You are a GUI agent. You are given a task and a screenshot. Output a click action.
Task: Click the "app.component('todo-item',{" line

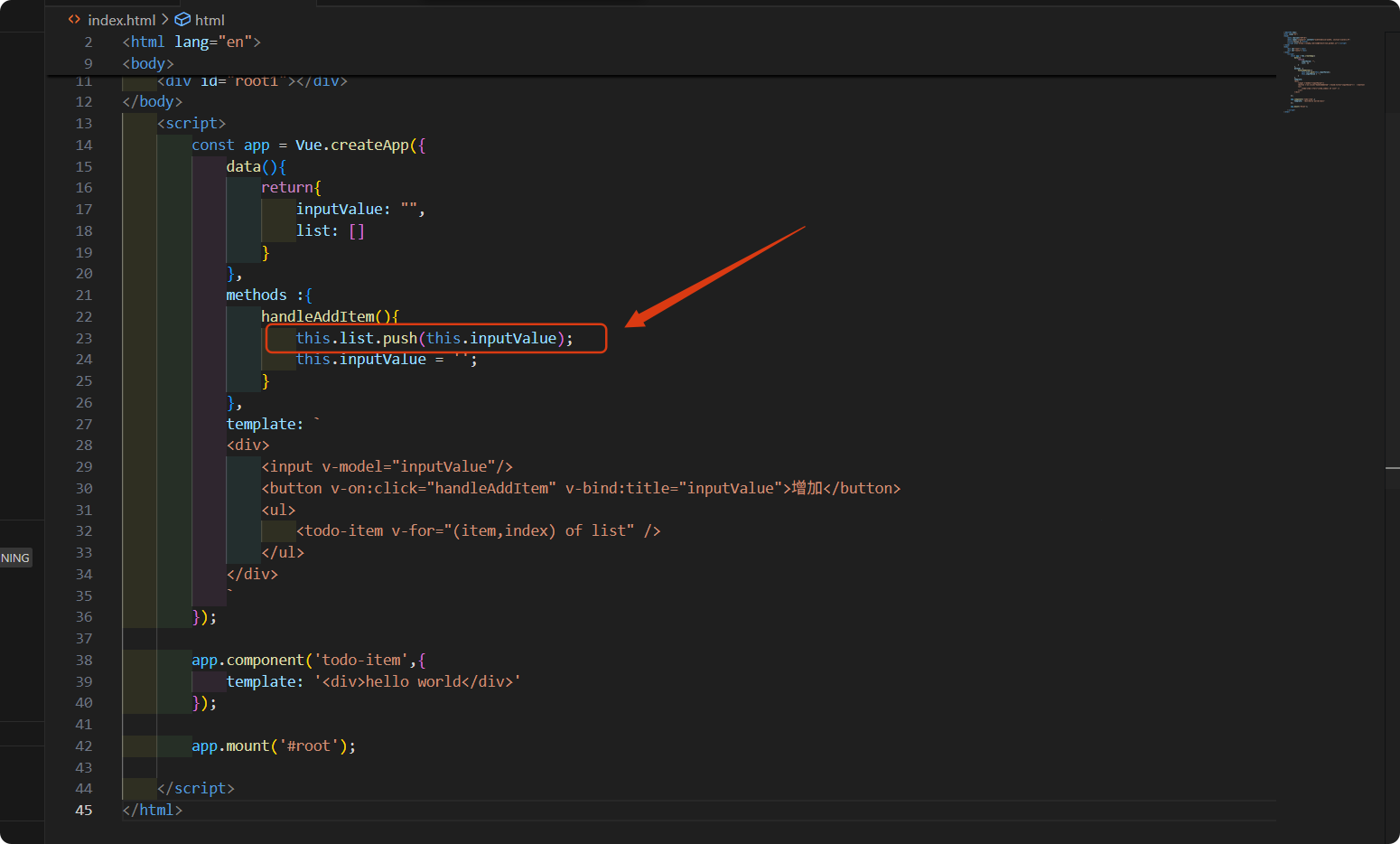309,660
